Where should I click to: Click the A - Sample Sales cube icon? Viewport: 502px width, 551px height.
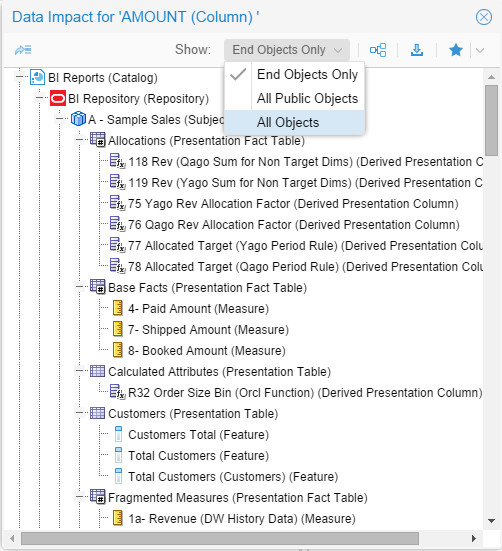pyautogui.click(x=78, y=119)
